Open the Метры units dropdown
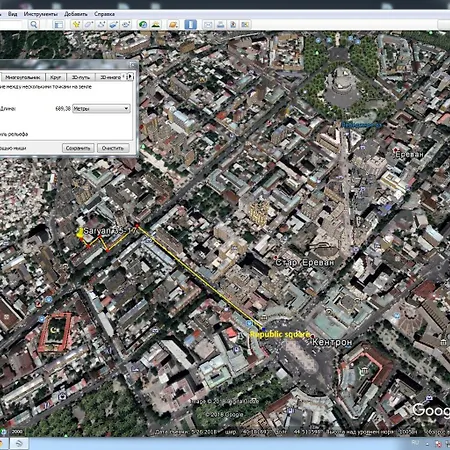 click(x=101, y=108)
